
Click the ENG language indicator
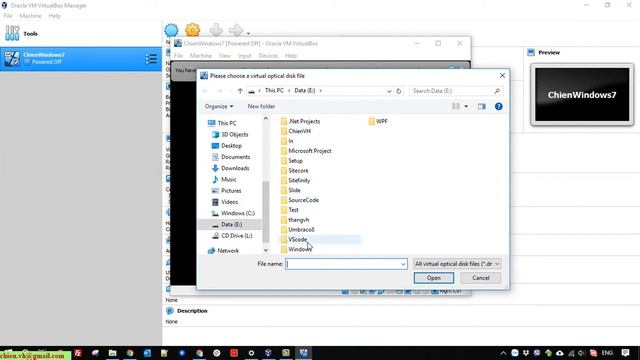pos(607,353)
